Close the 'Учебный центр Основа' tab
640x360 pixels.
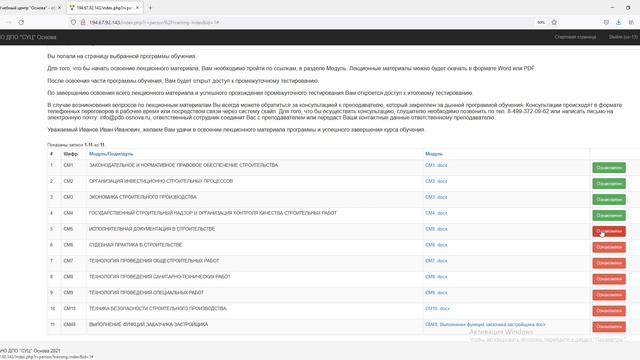coord(59,8)
